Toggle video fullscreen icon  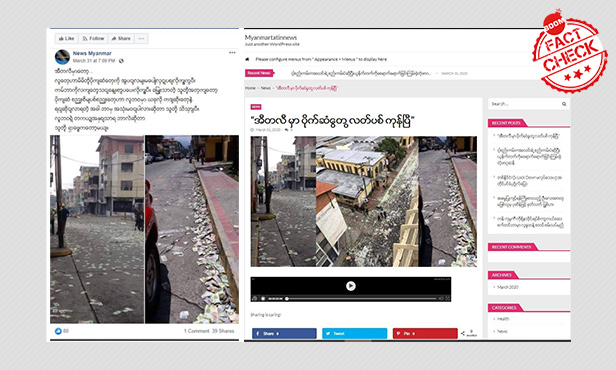pos(447,299)
